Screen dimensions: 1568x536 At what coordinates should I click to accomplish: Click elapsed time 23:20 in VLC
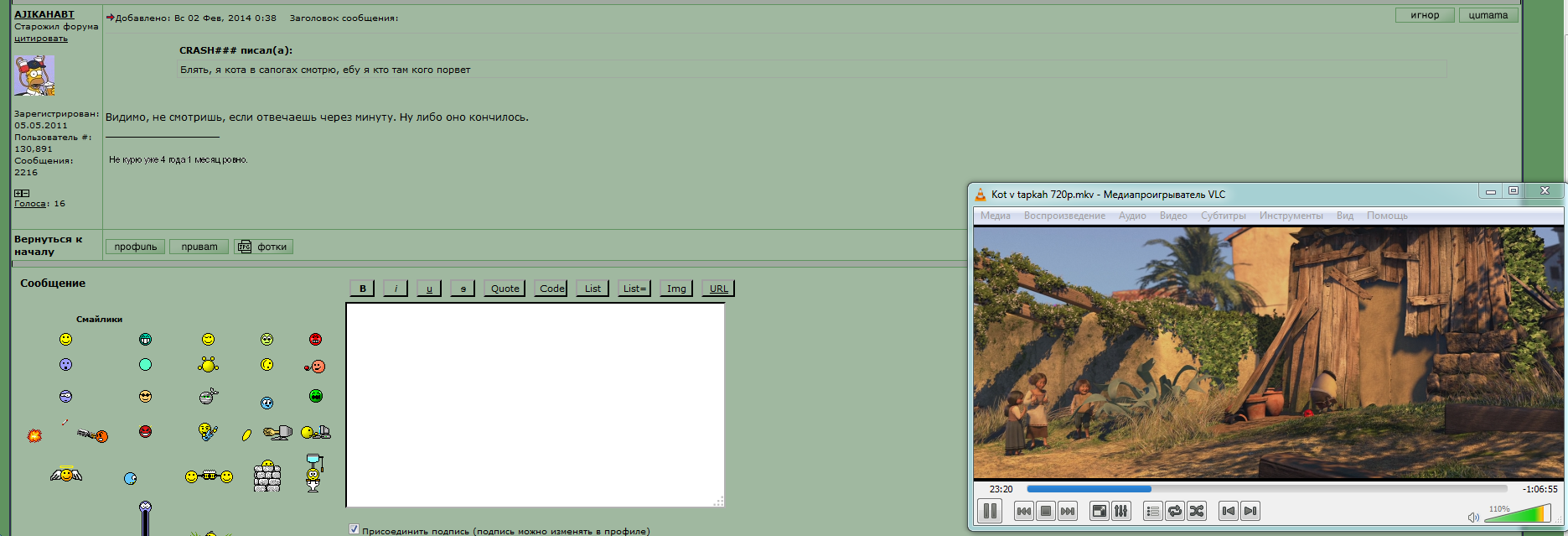pyautogui.click(x=1001, y=489)
